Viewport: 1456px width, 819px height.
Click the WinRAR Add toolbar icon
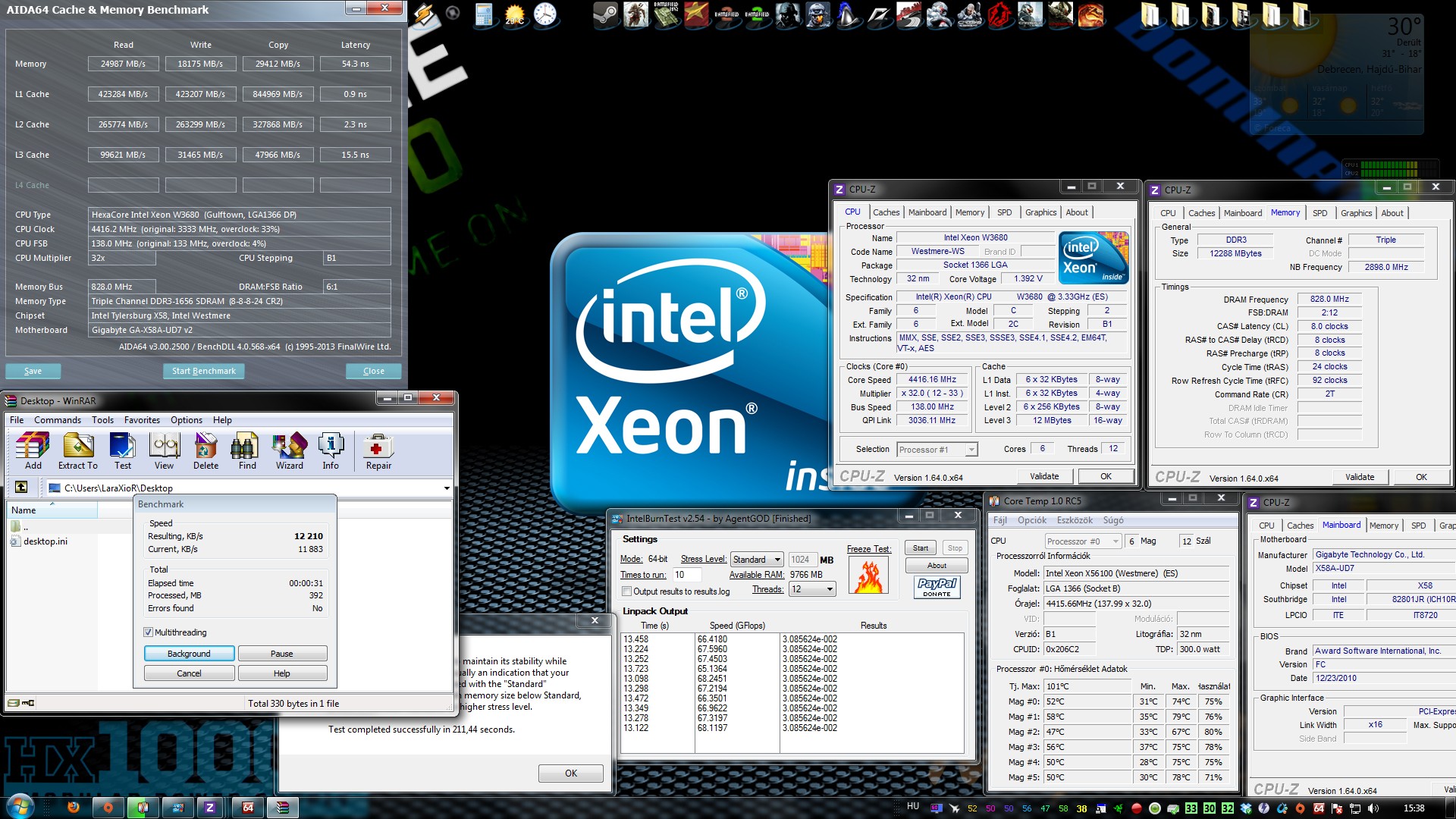click(x=33, y=450)
